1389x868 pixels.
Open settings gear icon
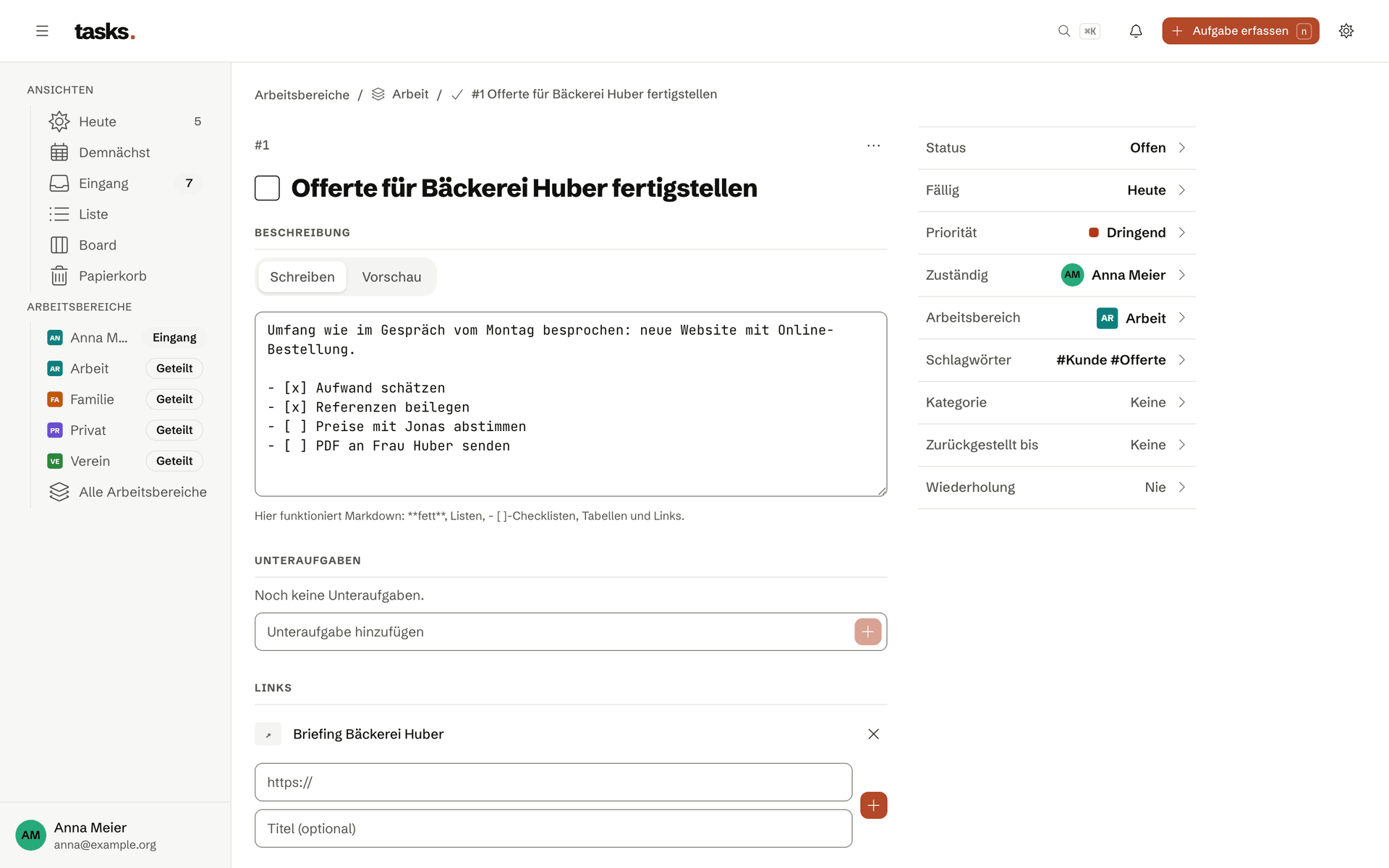click(x=1346, y=31)
